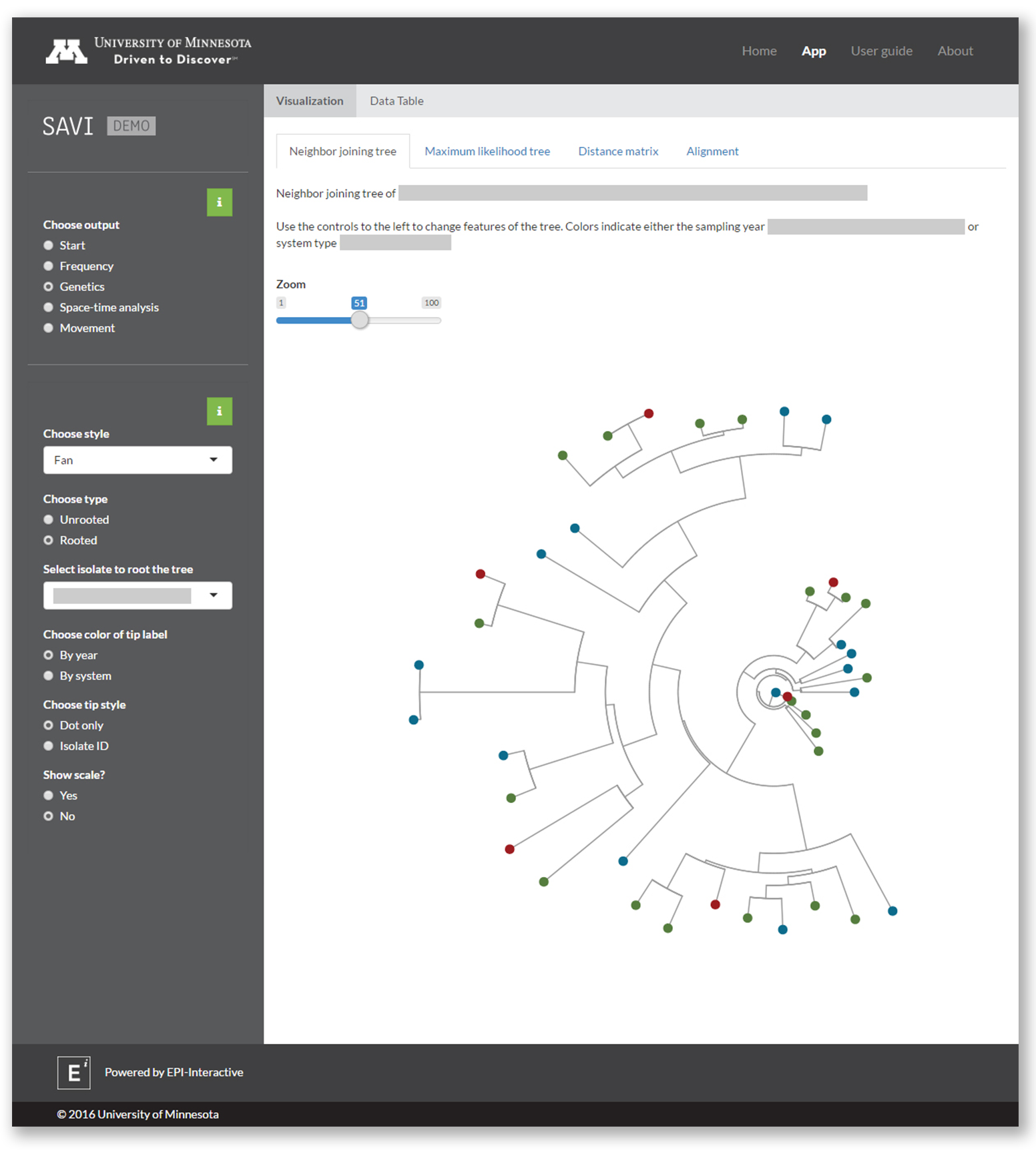This screenshot has width=1036, height=1152.
Task: Click Powered by EPI-Interactive text
Action: (174, 1073)
